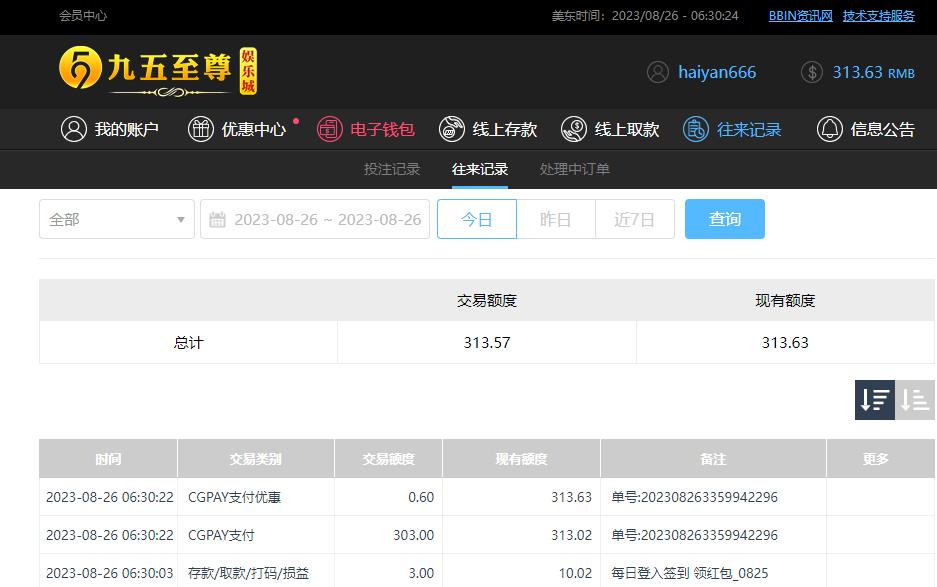The width and height of the screenshot is (937, 587).
Task: Click the 备注 column header
Action: coord(714,458)
